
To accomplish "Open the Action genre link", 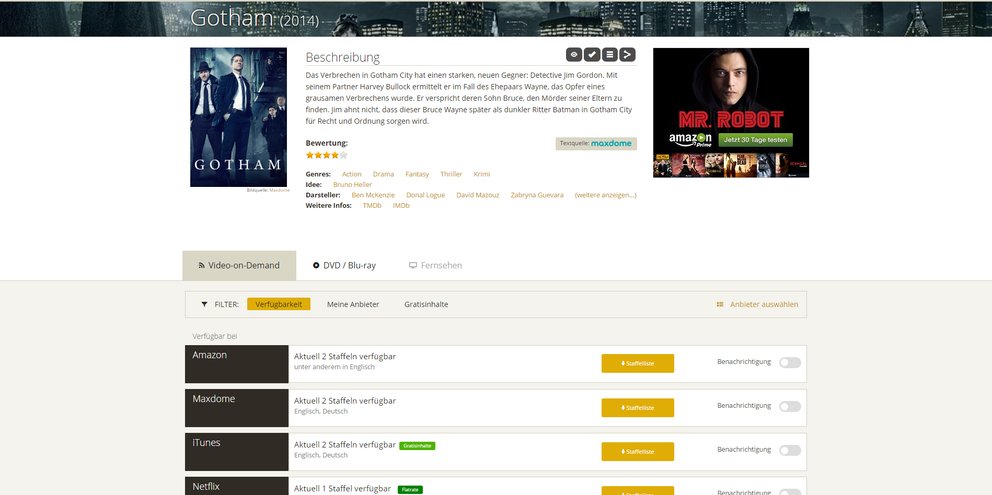I will point(352,174).
